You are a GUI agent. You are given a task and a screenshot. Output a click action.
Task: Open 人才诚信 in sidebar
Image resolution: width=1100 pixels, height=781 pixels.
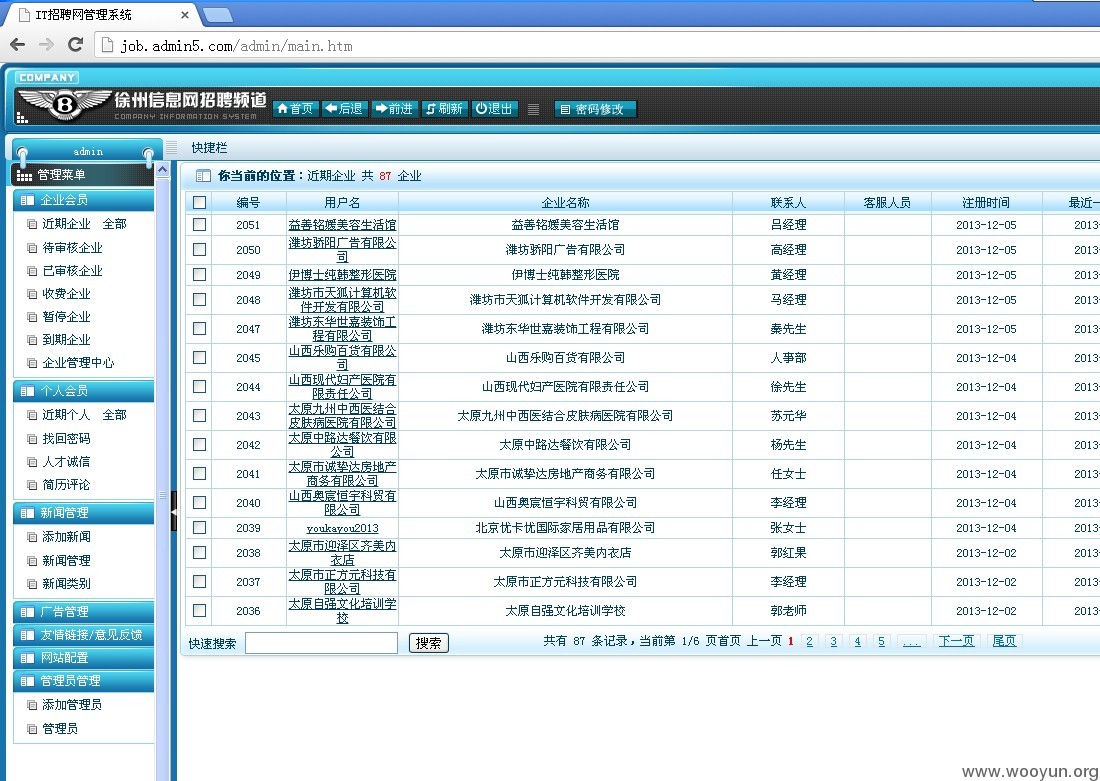coord(66,462)
